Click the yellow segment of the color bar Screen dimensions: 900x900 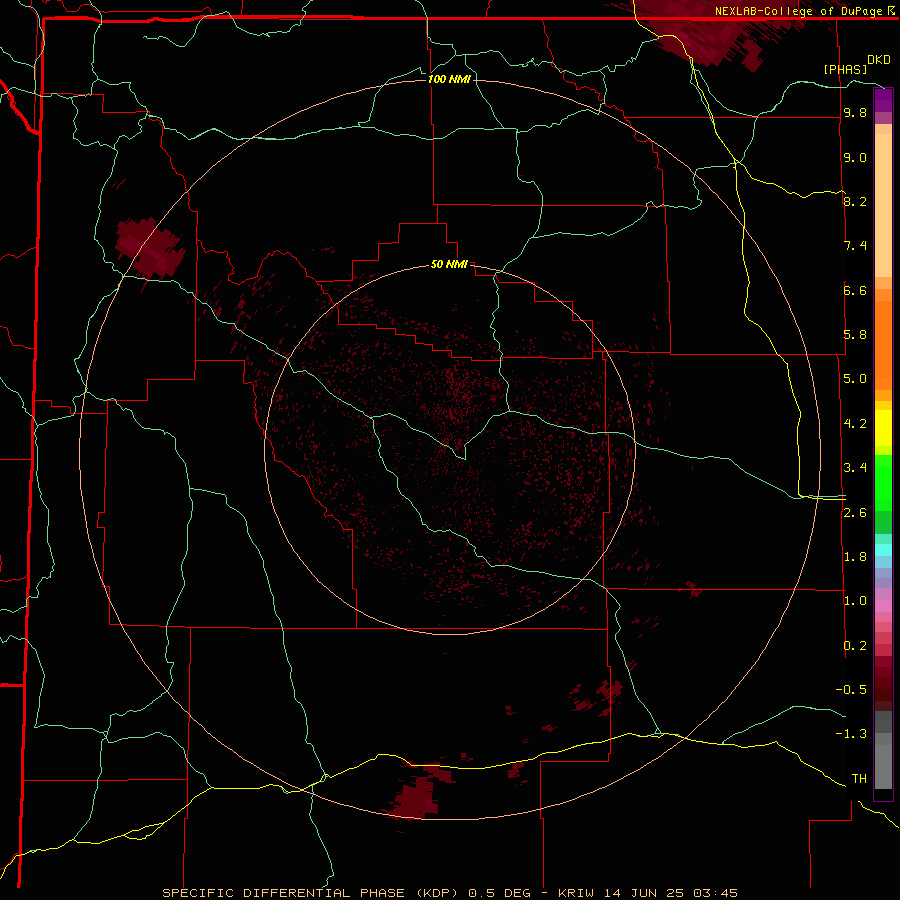pos(883,428)
